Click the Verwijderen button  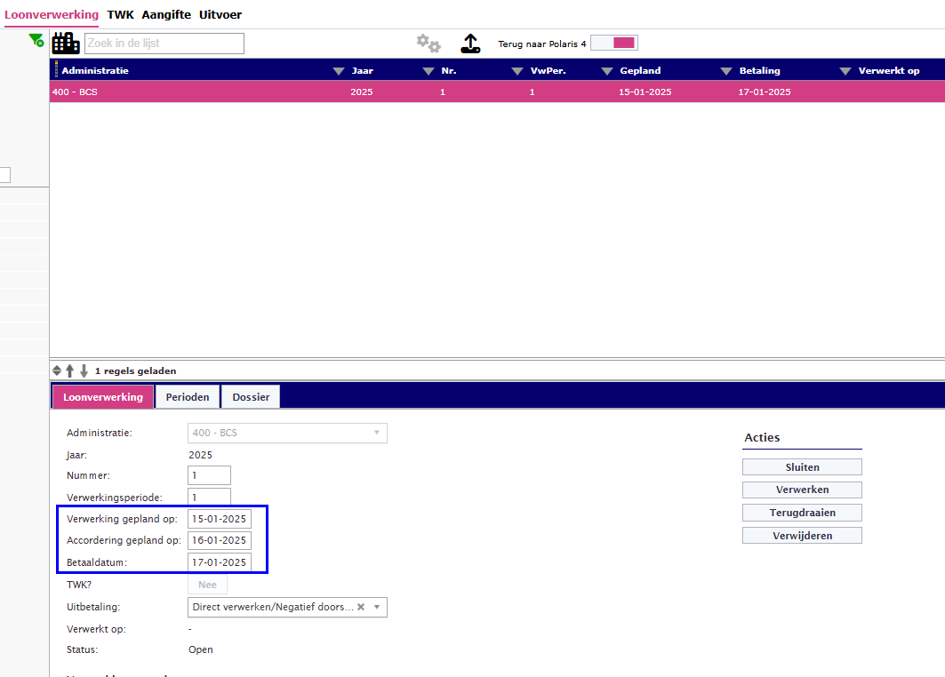[802, 535]
